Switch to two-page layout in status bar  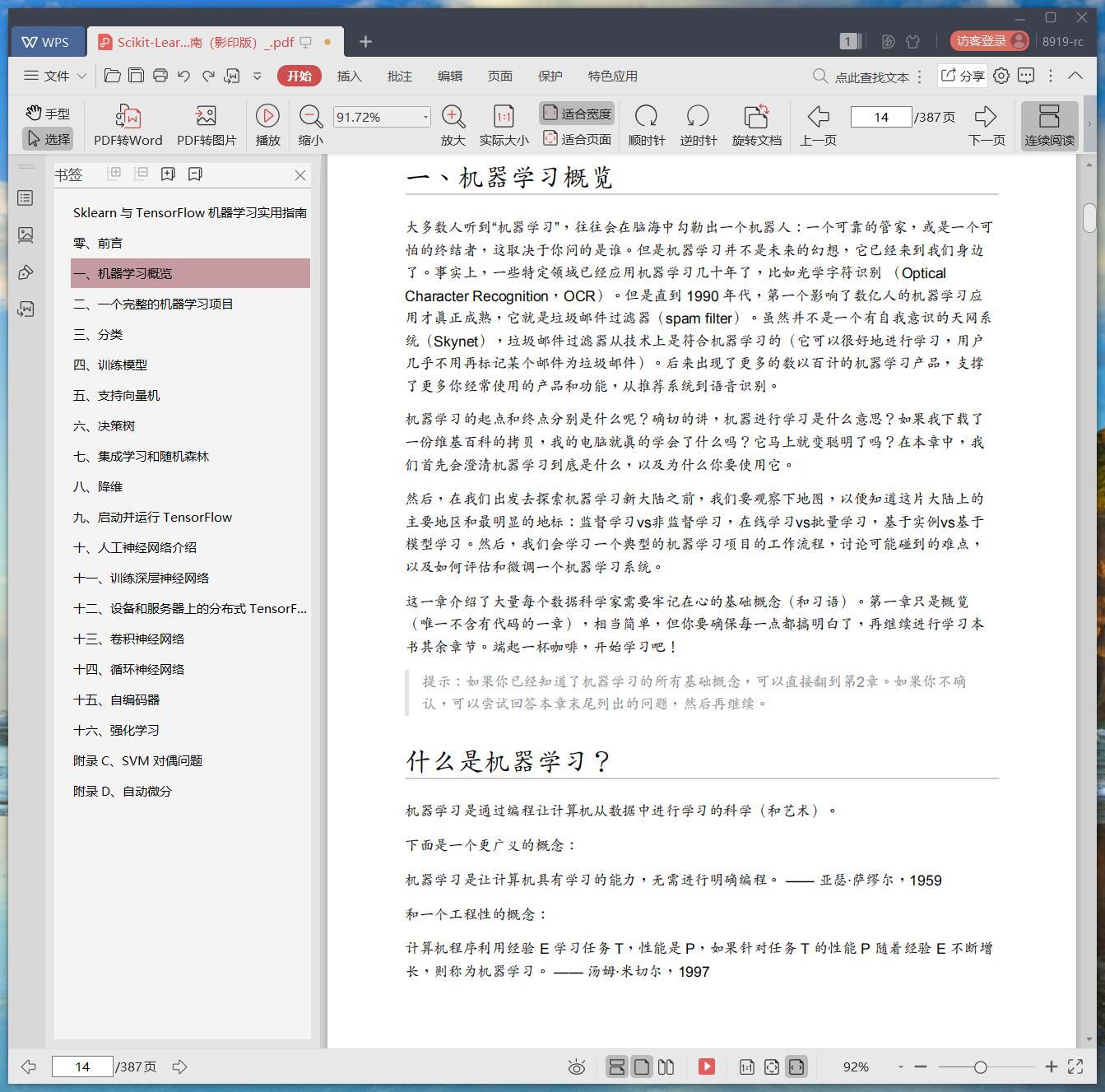click(666, 1067)
